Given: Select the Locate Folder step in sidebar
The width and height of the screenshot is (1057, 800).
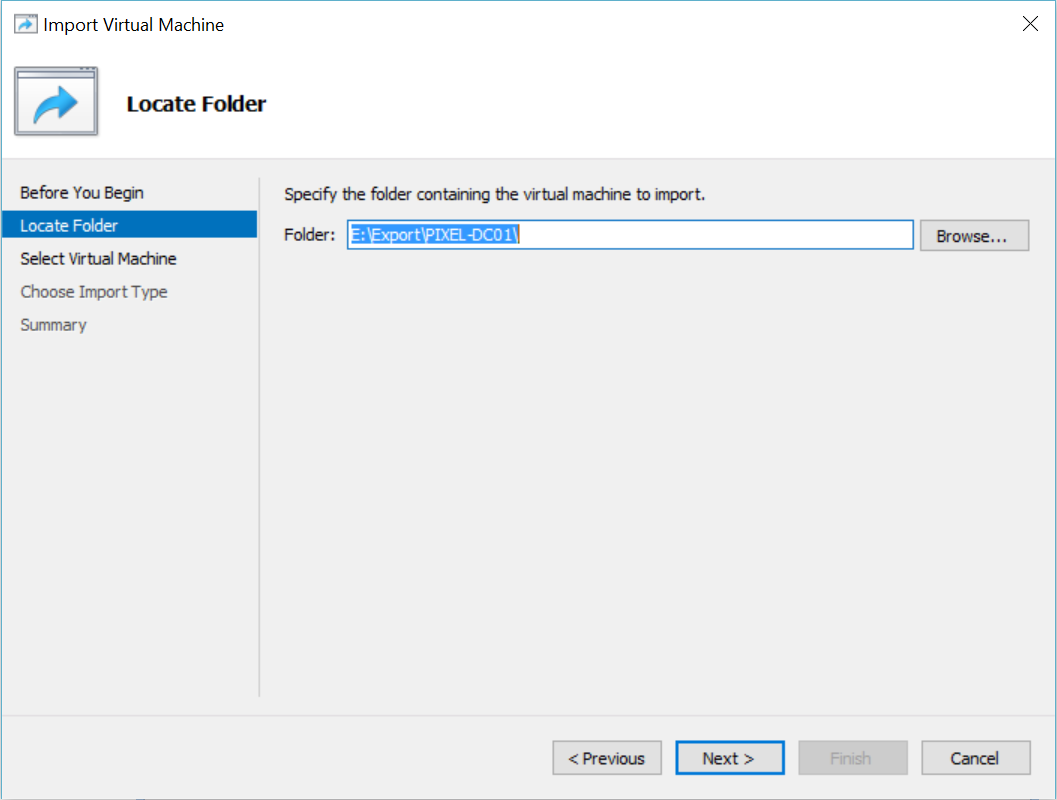Looking at the screenshot, I should tap(69, 226).
